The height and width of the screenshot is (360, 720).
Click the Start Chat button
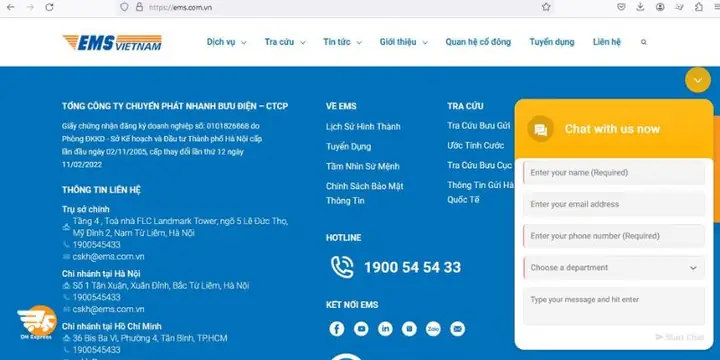[x=680, y=337]
